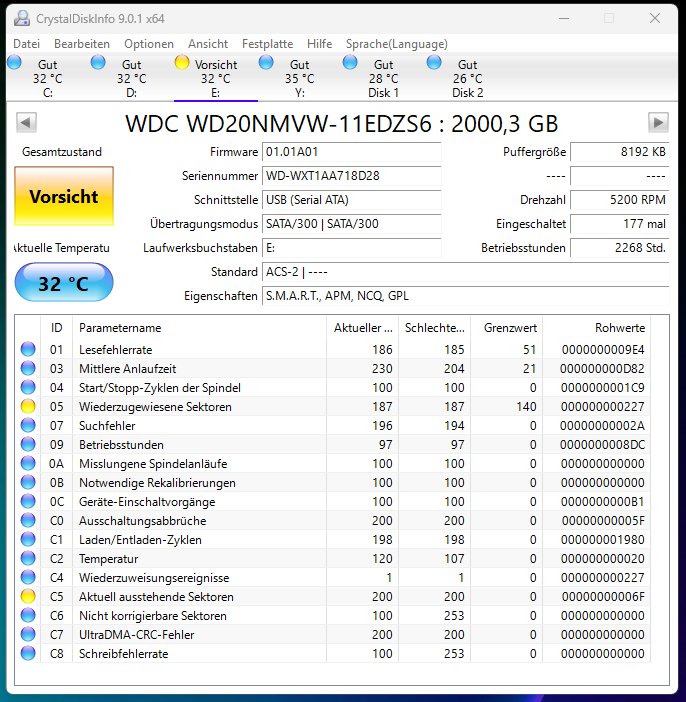This screenshot has width=686, height=702.
Task: Click the Standard field ACS-2
Action: coord(466,272)
